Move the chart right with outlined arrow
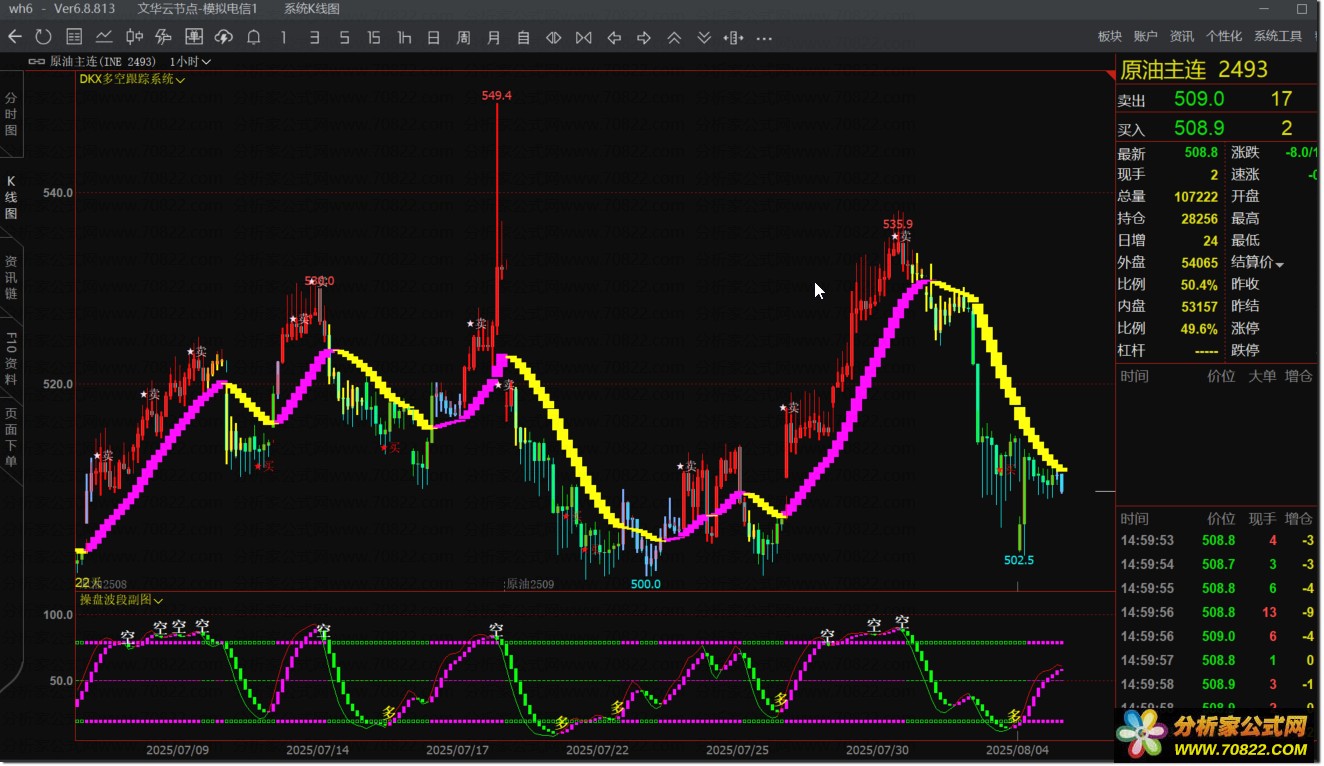This screenshot has height=766, width=1324. [644, 37]
